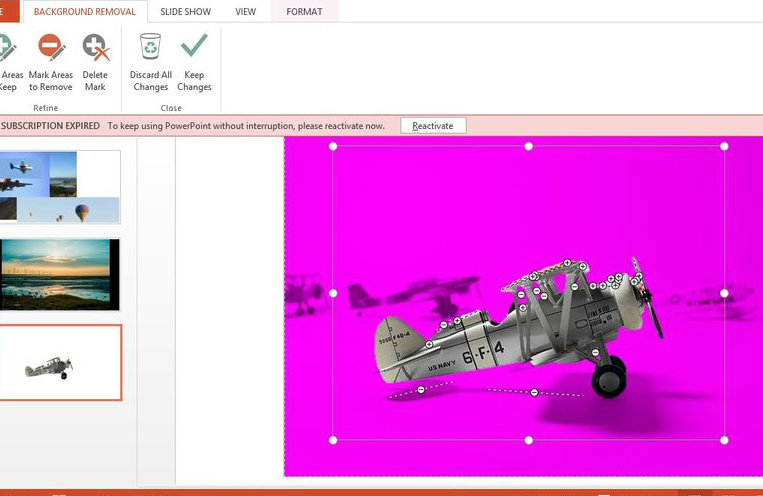The height and width of the screenshot is (496, 763).
Task: Click the Refine group label
Action: tap(45, 108)
